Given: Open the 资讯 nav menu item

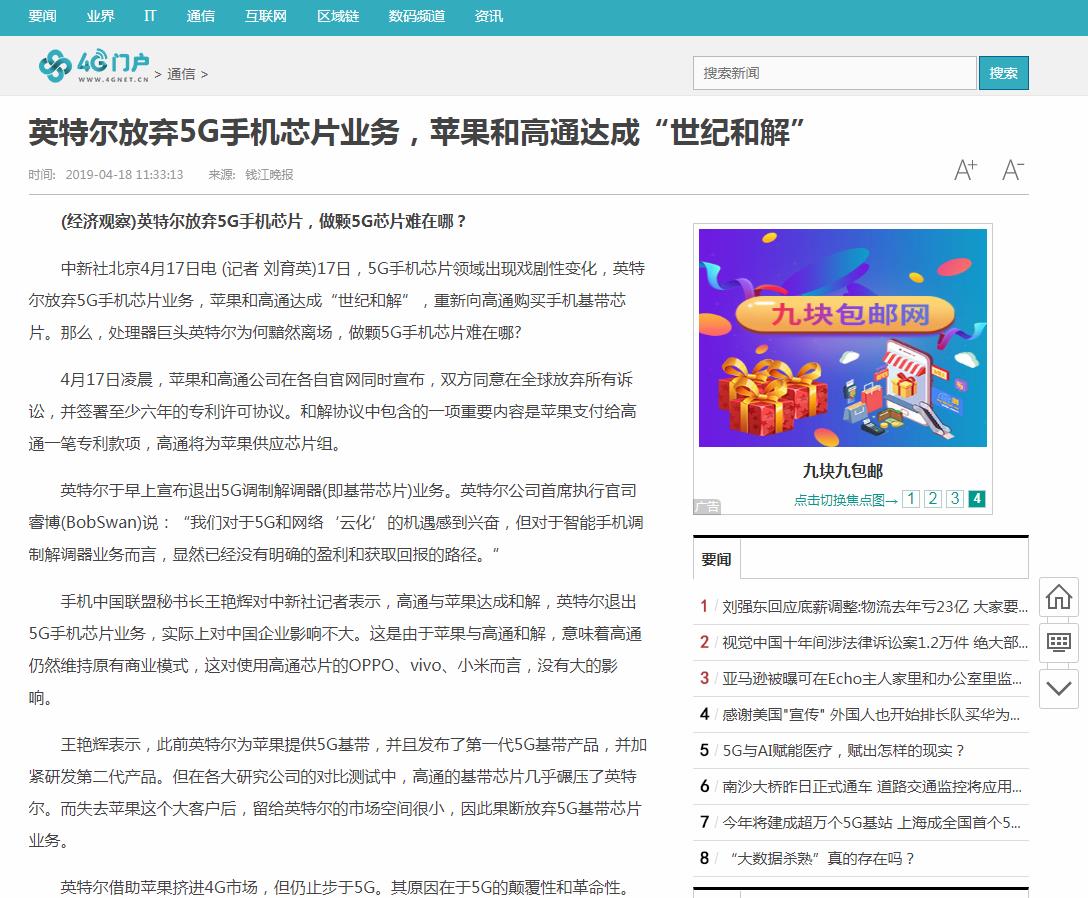Looking at the screenshot, I should click(x=488, y=16).
